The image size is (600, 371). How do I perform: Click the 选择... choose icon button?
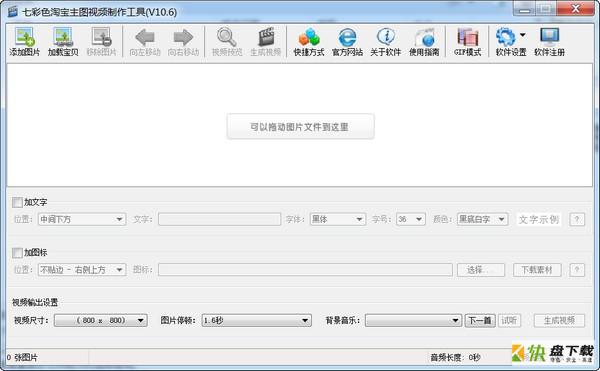click(481, 270)
